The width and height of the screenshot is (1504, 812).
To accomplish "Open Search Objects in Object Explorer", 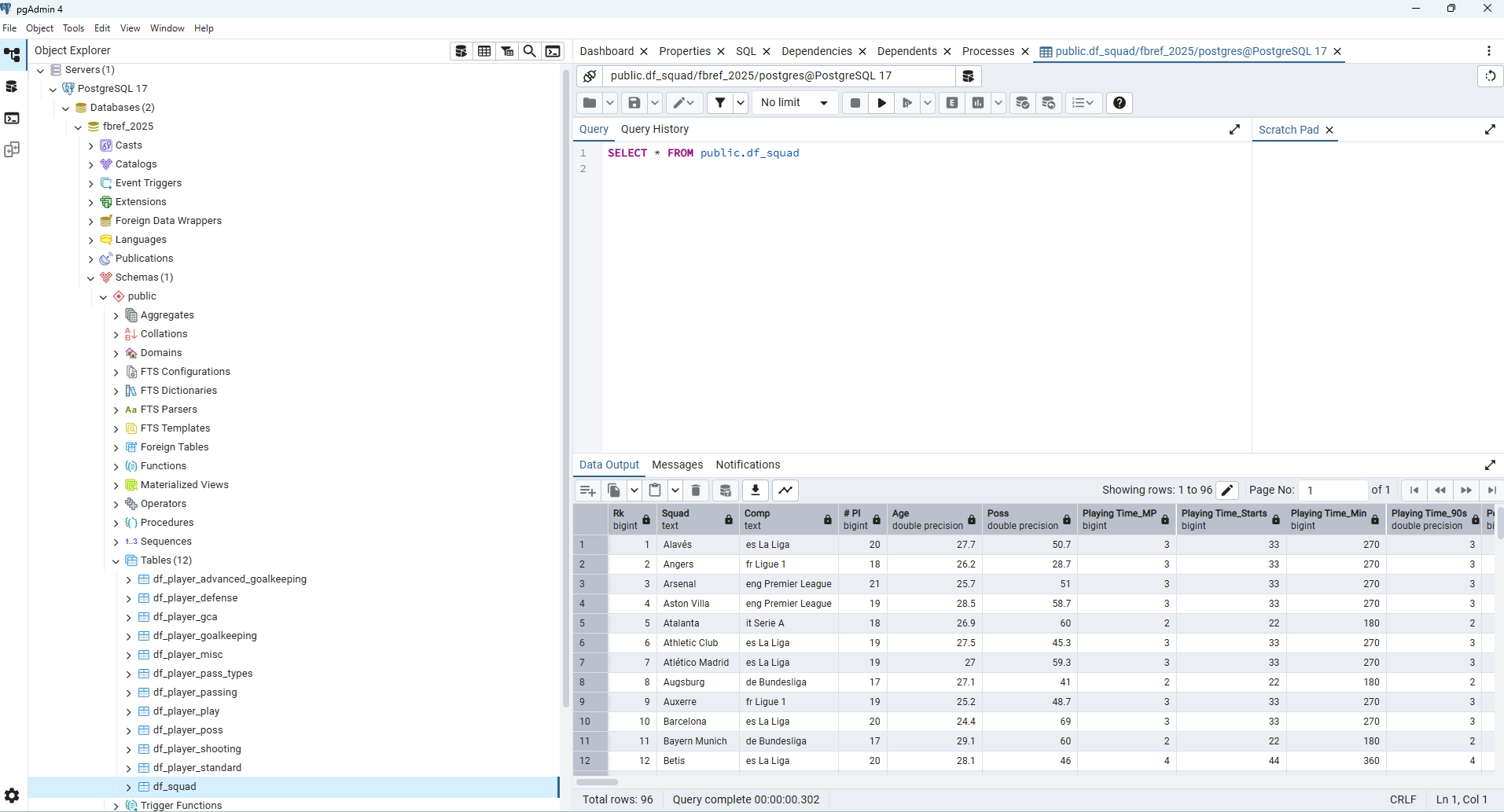I will pyautogui.click(x=530, y=51).
